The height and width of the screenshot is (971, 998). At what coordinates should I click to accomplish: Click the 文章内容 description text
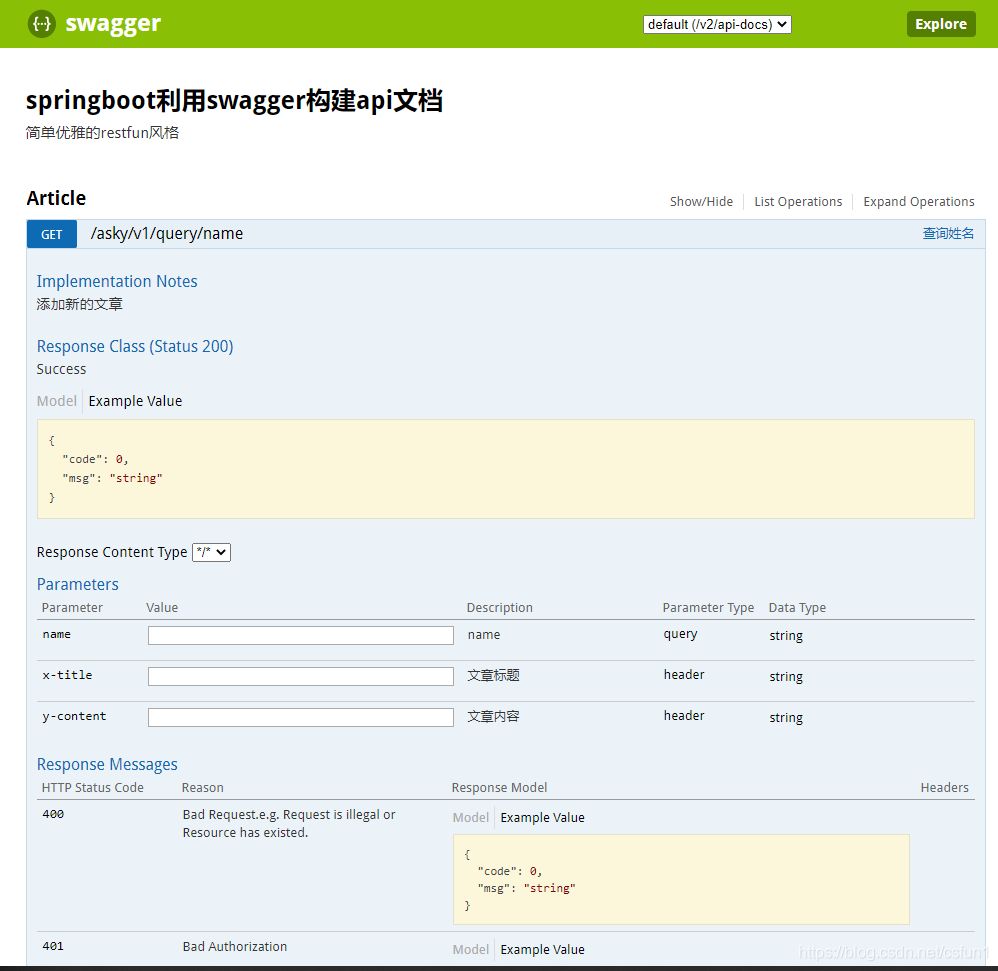[x=493, y=716]
